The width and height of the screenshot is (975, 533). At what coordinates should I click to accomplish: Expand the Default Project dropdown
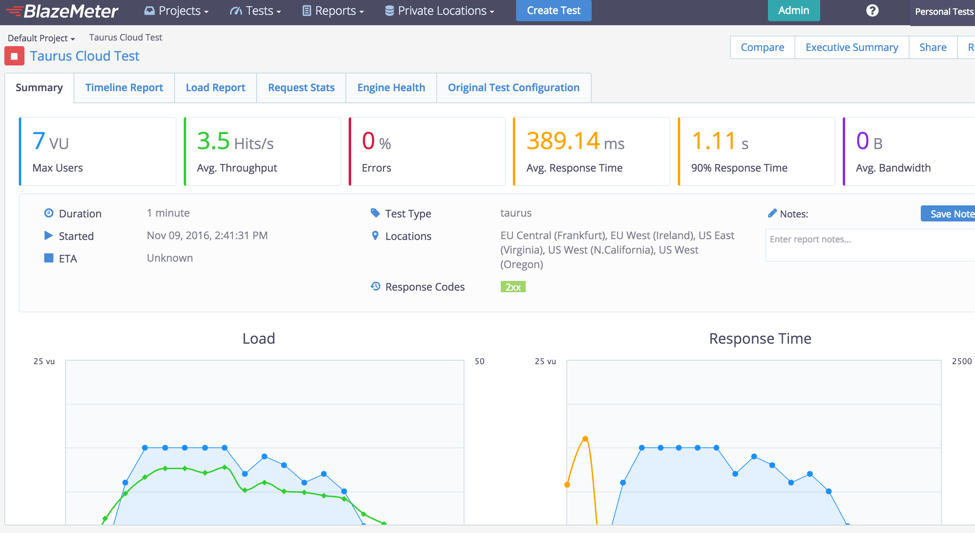point(41,38)
